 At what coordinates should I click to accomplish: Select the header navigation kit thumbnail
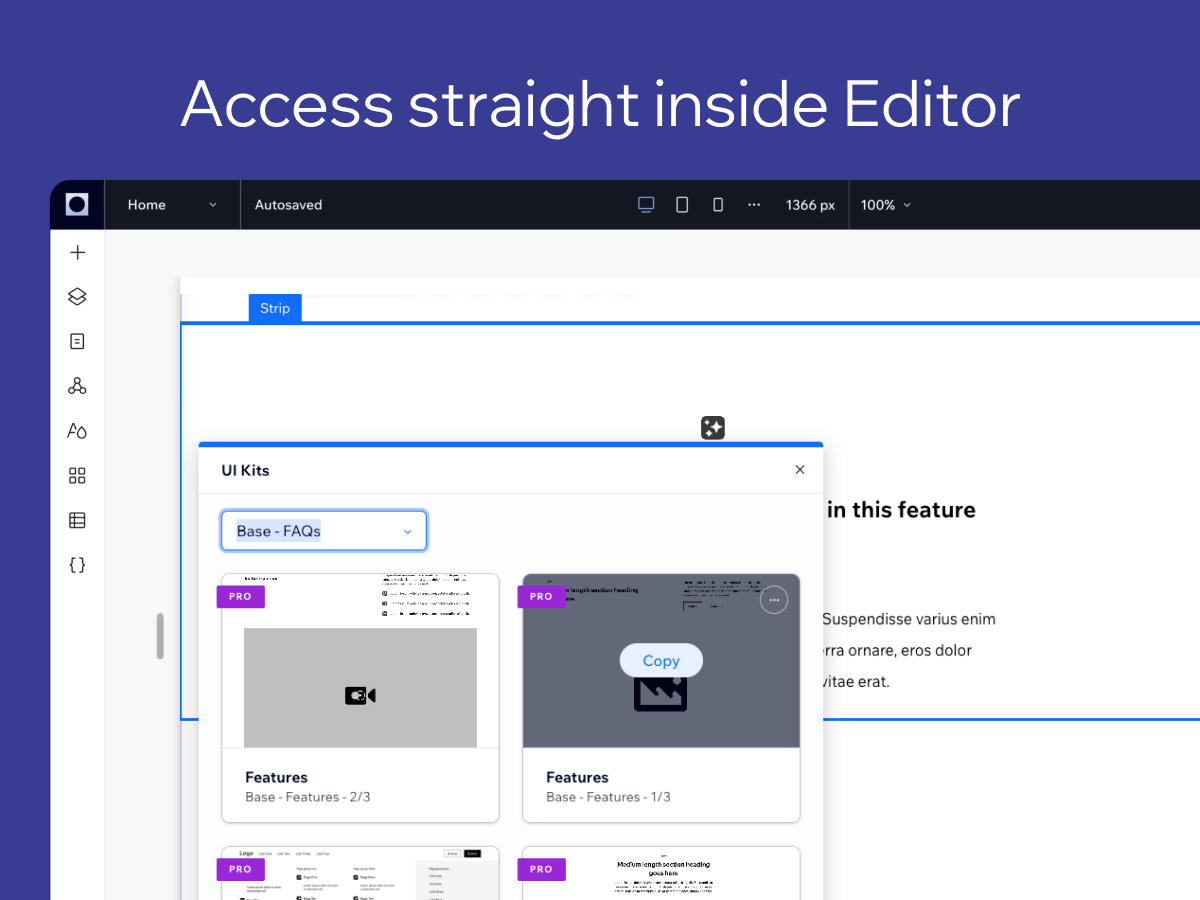(360, 873)
